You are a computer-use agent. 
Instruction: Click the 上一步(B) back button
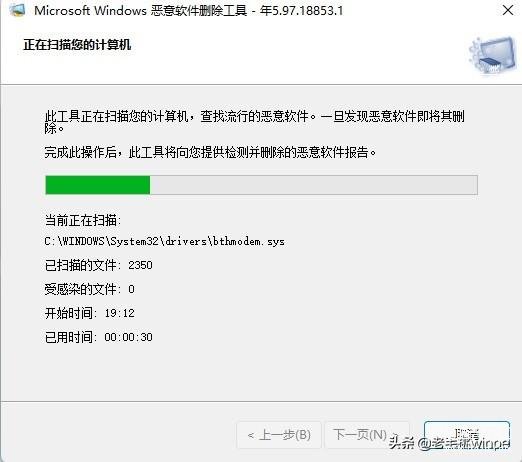pos(279,435)
